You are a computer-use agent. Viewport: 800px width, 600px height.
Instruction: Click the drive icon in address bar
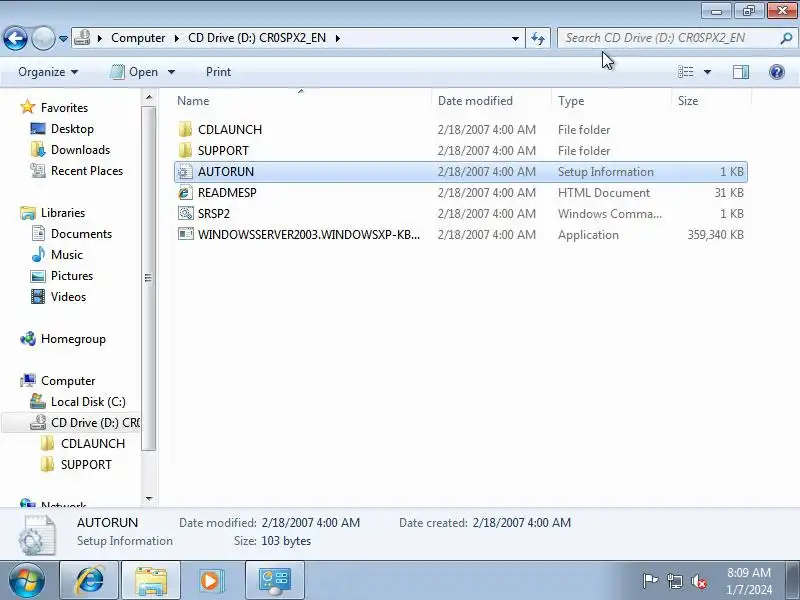pos(83,38)
